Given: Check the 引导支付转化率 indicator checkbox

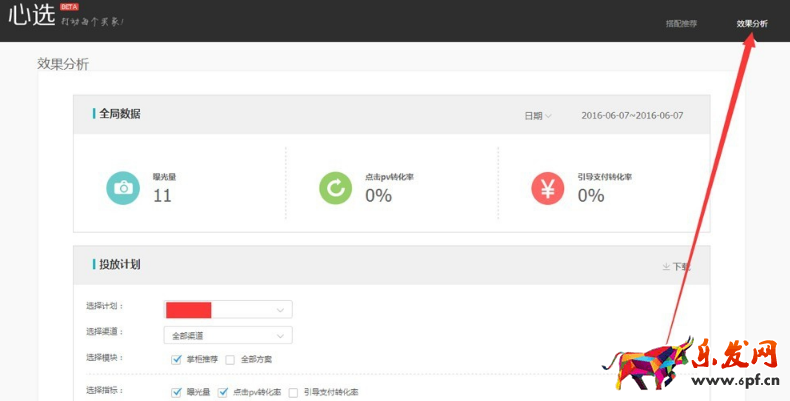Looking at the screenshot, I should 293,392.
